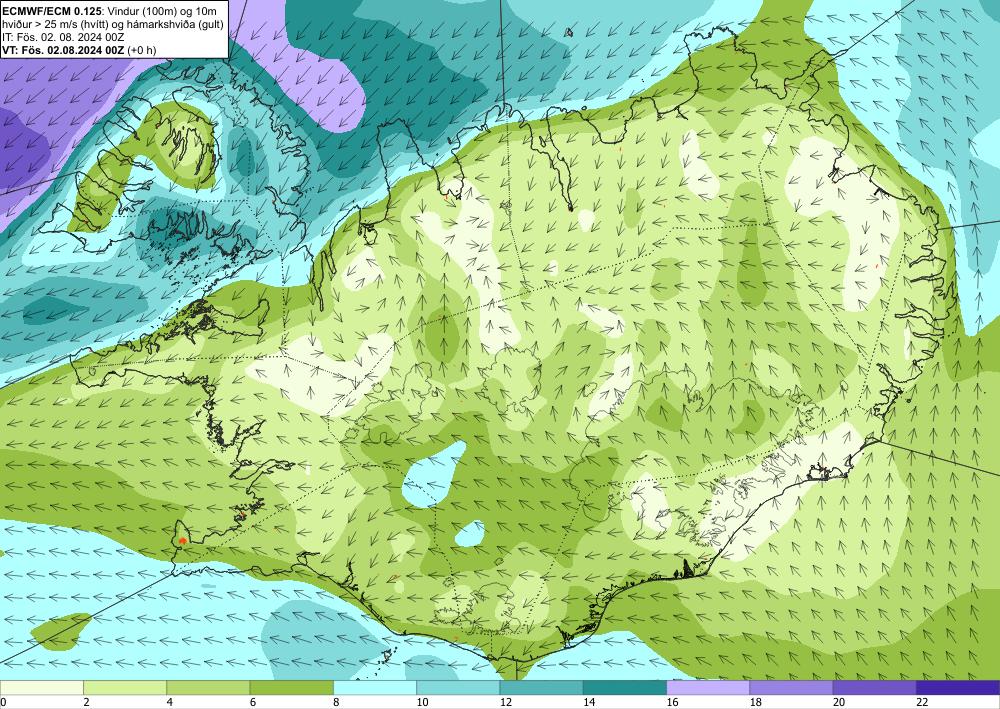The height and width of the screenshot is (709, 1000).
Task: Click the 6–8 m/s darker green legend swatch
Action: (291, 688)
